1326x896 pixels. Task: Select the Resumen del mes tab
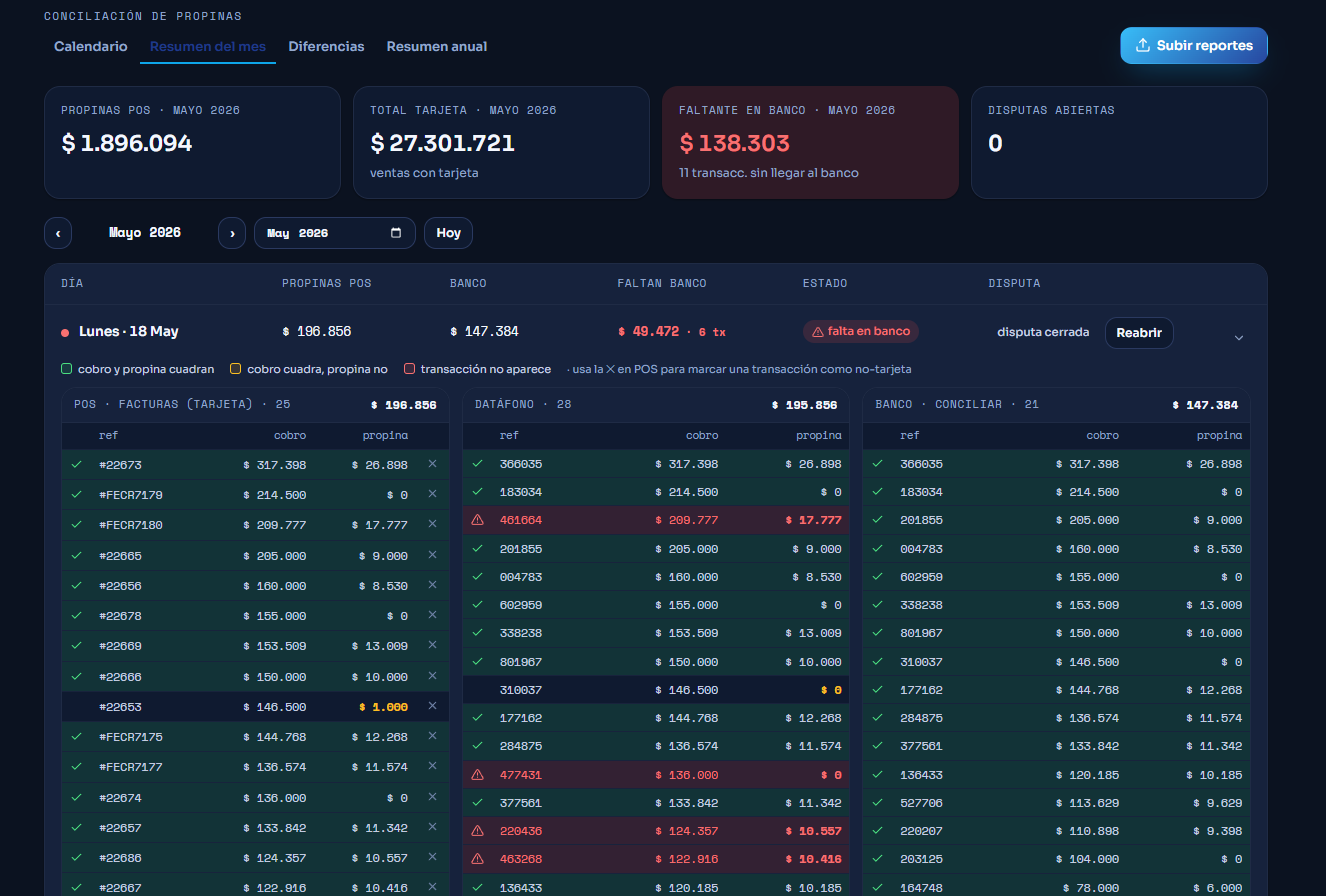pyautogui.click(x=208, y=46)
